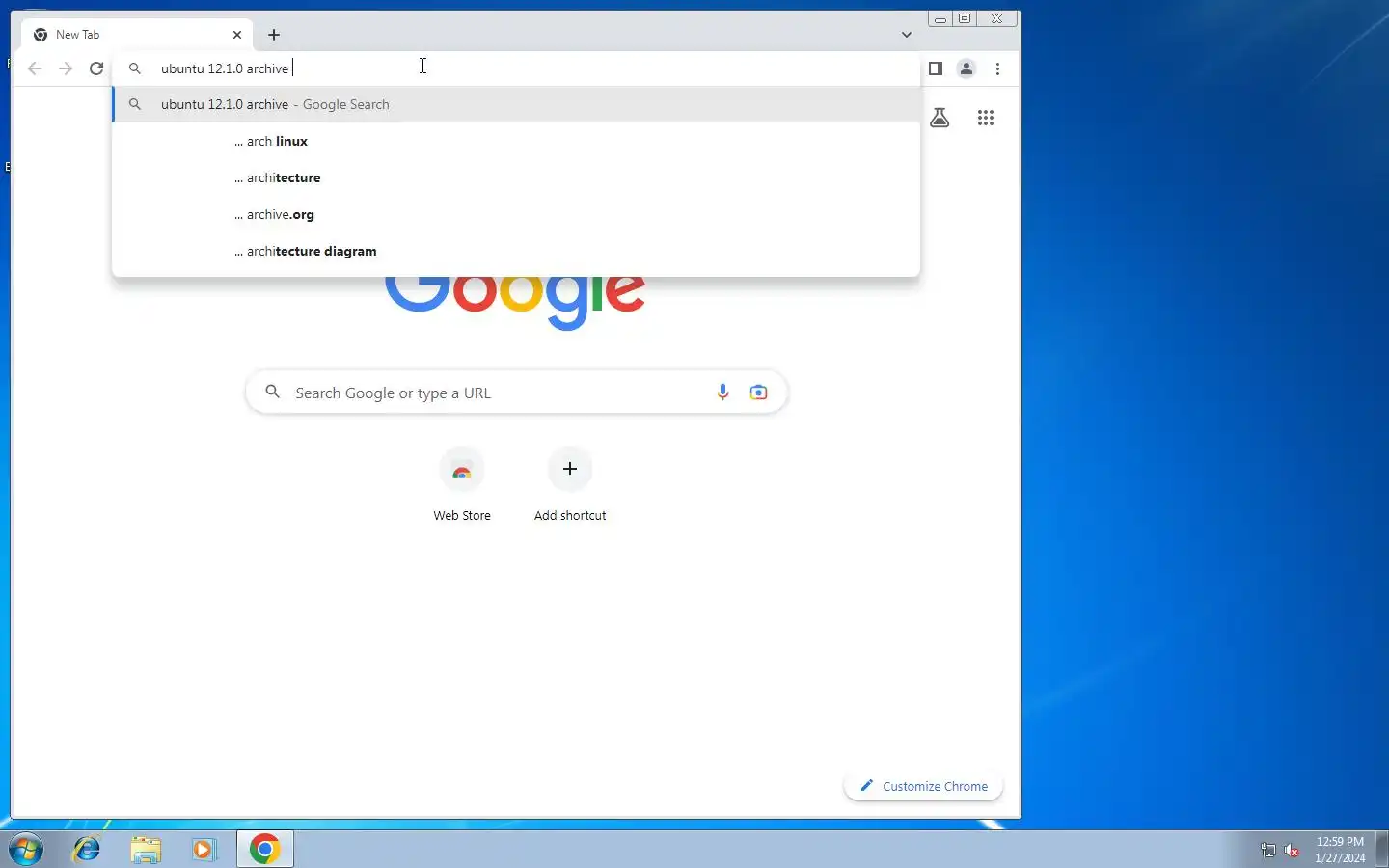Restore down the Chrome window

[965, 18]
